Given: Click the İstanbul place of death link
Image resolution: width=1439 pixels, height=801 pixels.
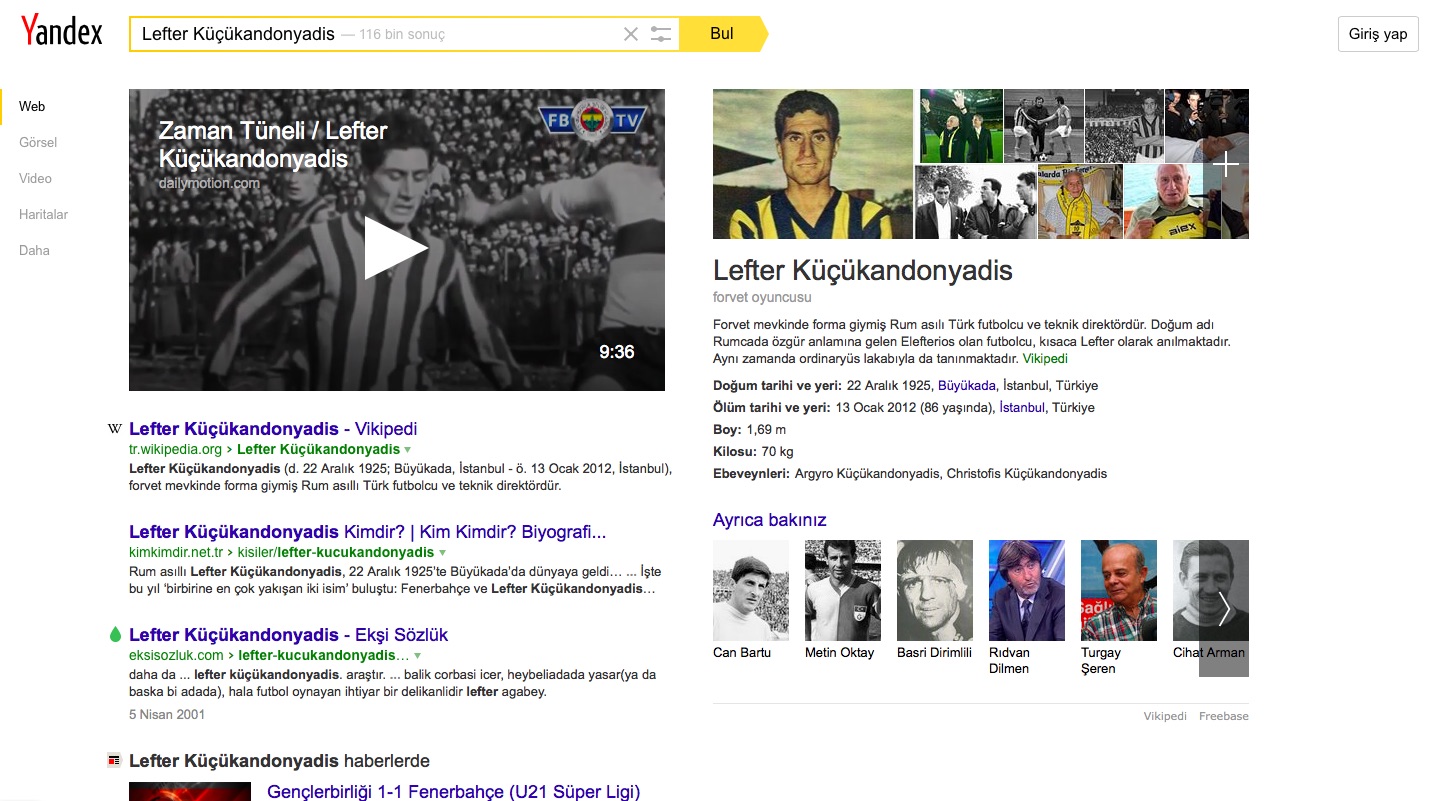Looking at the screenshot, I should click(1022, 408).
